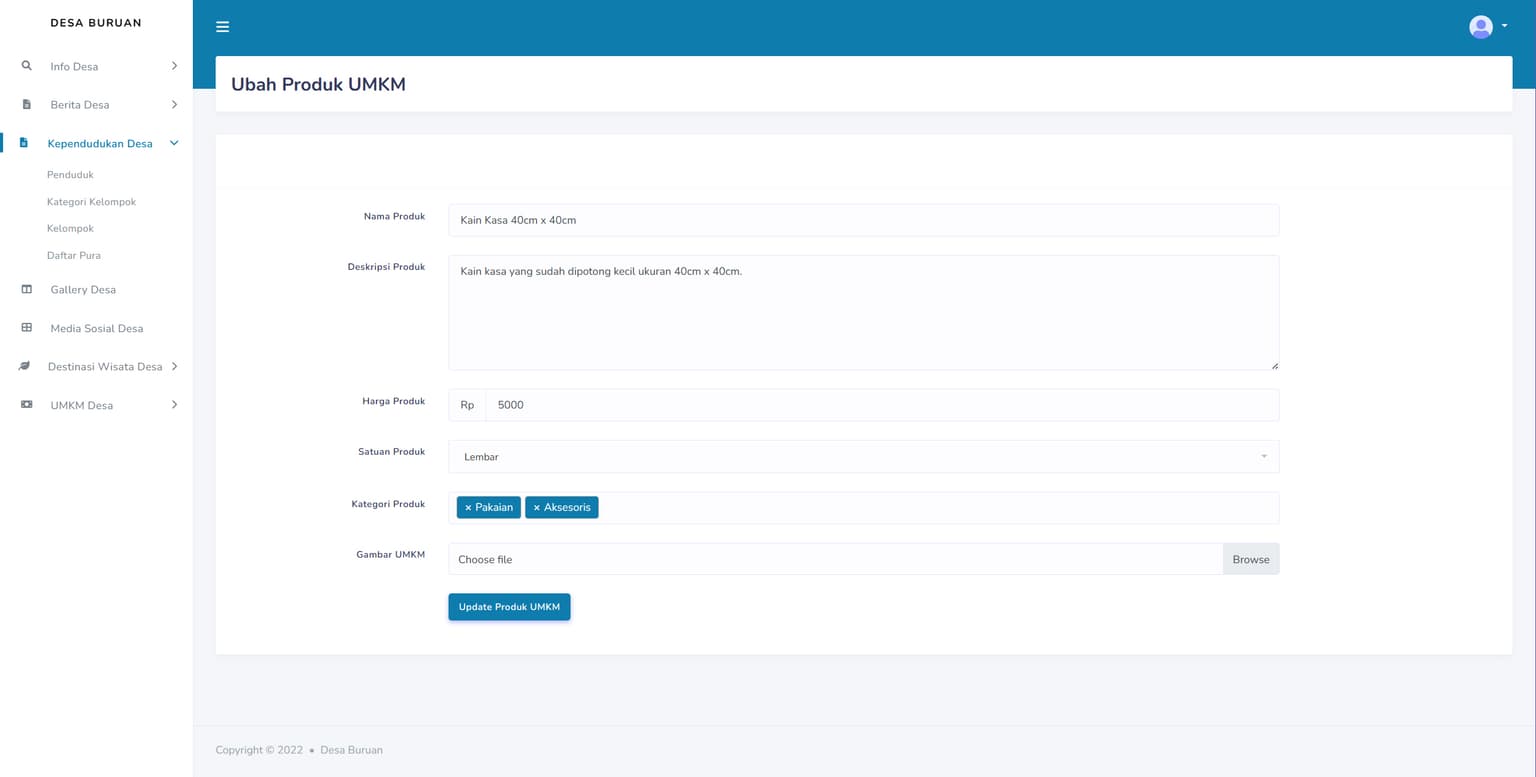Click the Destinasi Wisata Desa icon
The height and width of the screenshot is (777, 1536).
26,366
